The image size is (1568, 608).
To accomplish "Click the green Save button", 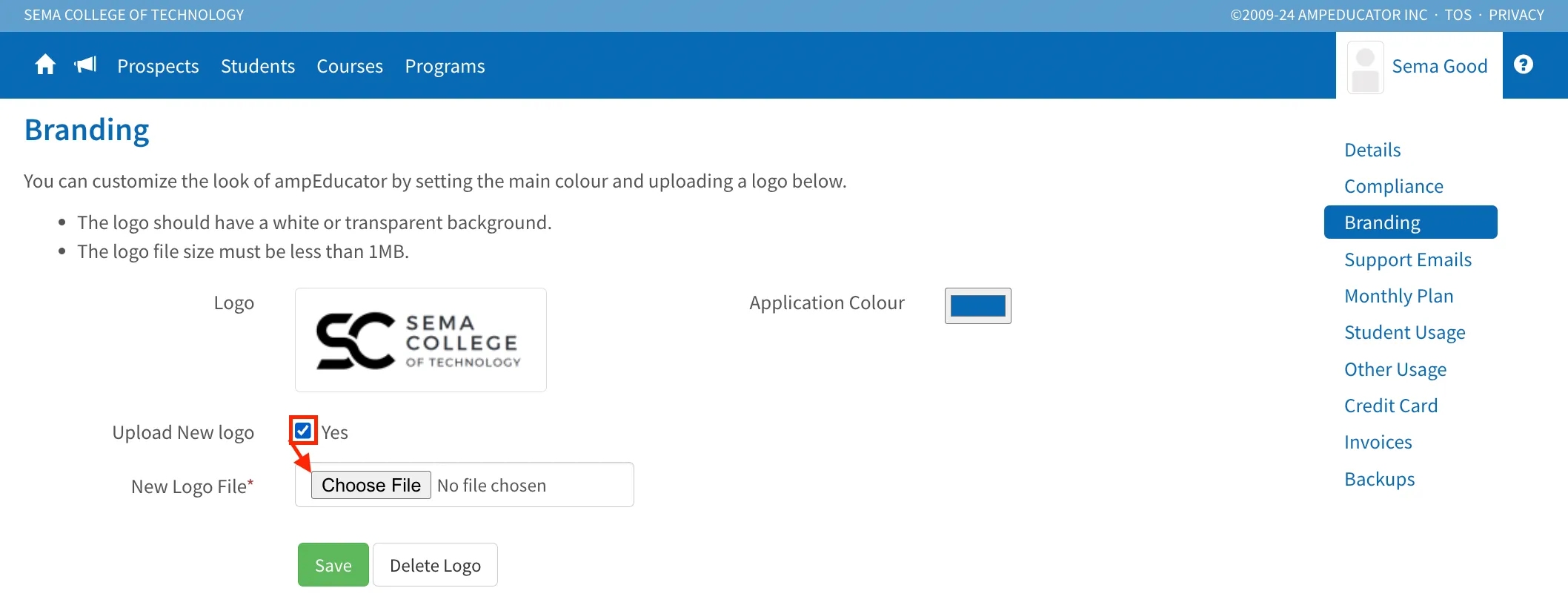I will [x=333, y=565].
